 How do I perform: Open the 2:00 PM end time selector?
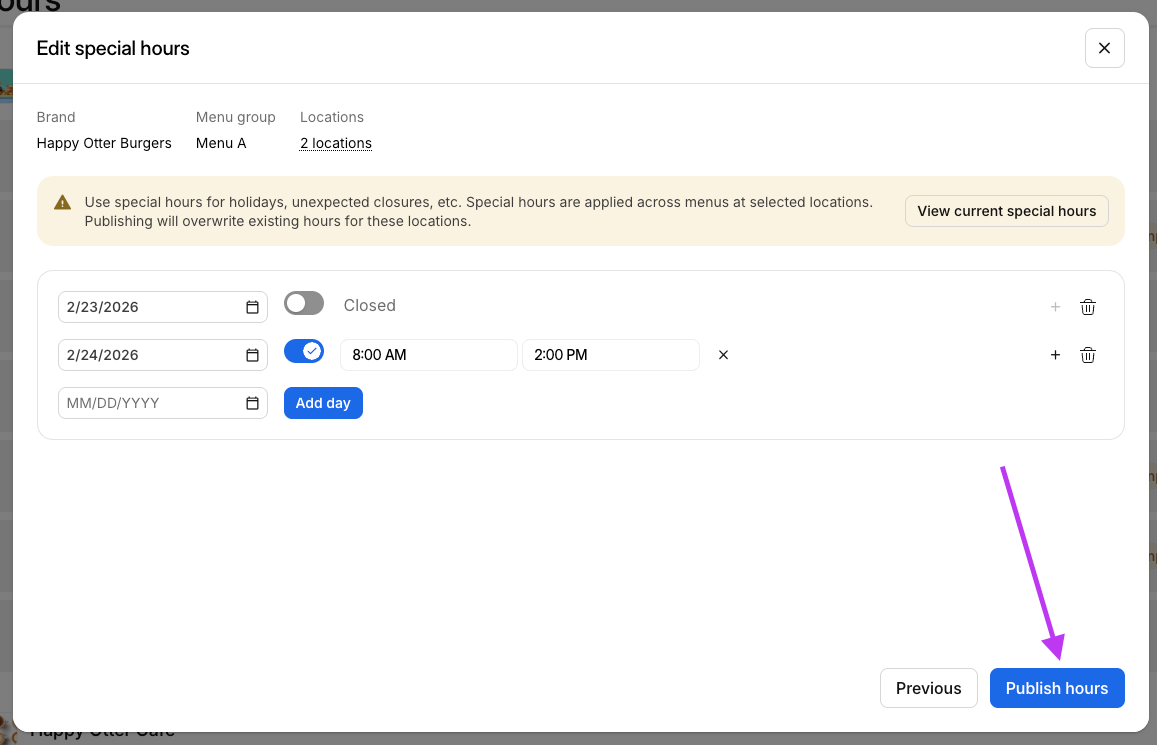click(x=610, y=355)
